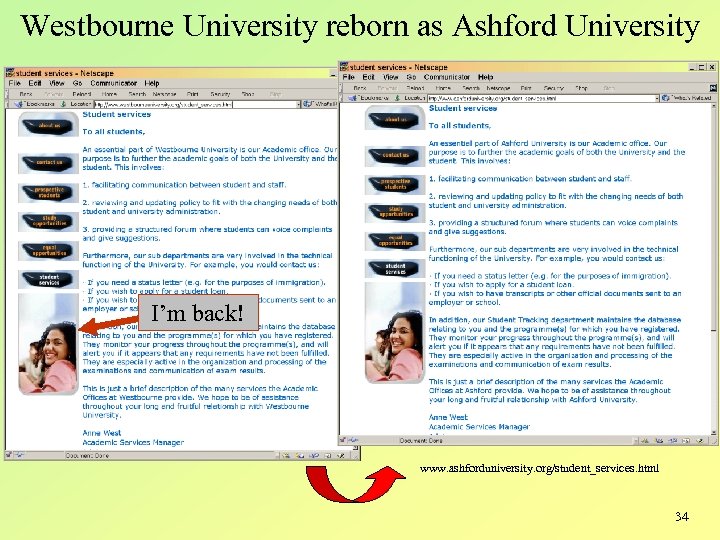
Task: Open Communicator menu in right window
Action: click(447, 77)
